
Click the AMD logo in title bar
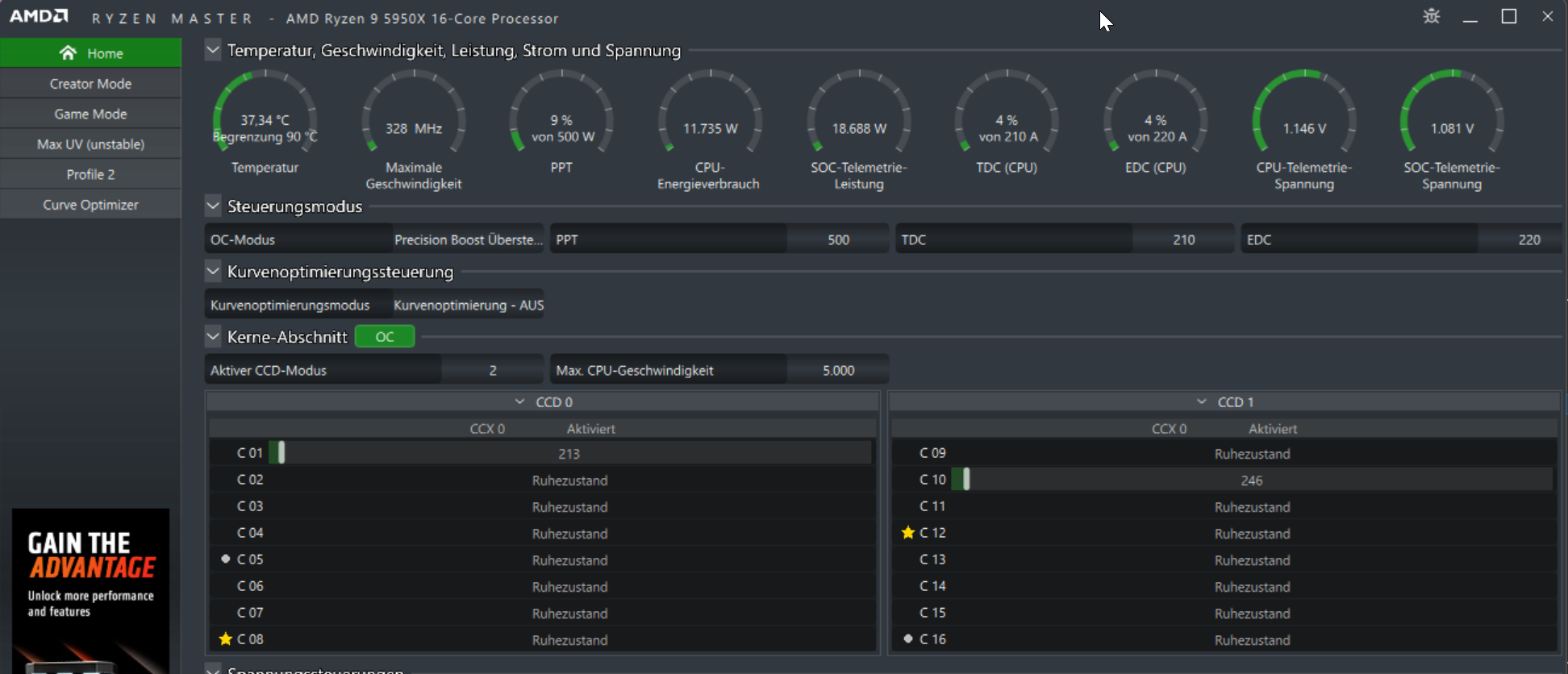(39, 16)
